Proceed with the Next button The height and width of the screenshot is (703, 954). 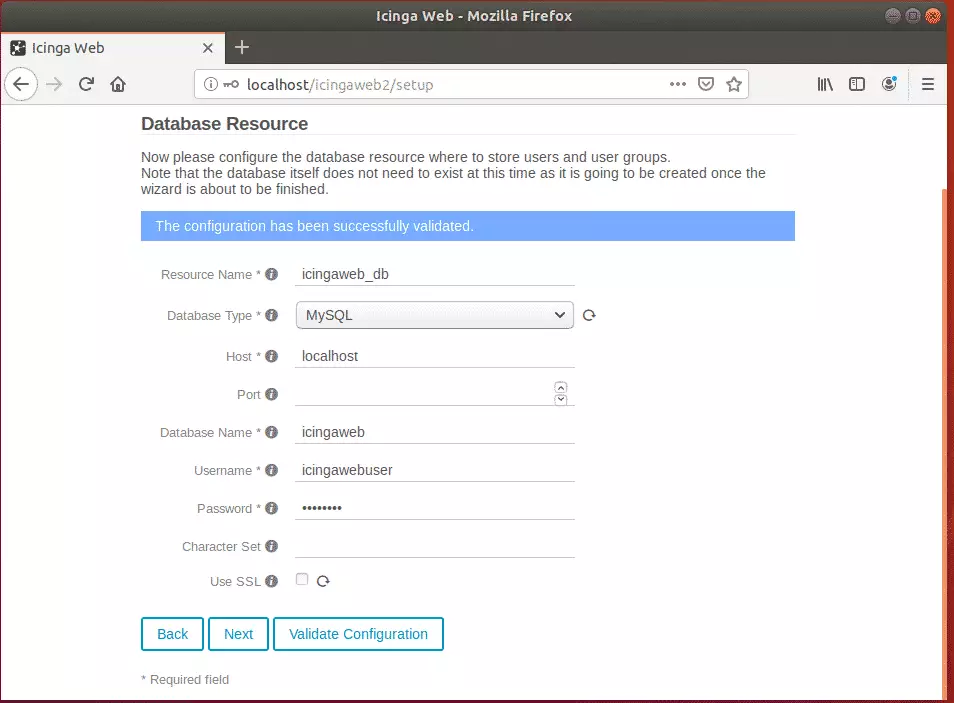(238, 634)
